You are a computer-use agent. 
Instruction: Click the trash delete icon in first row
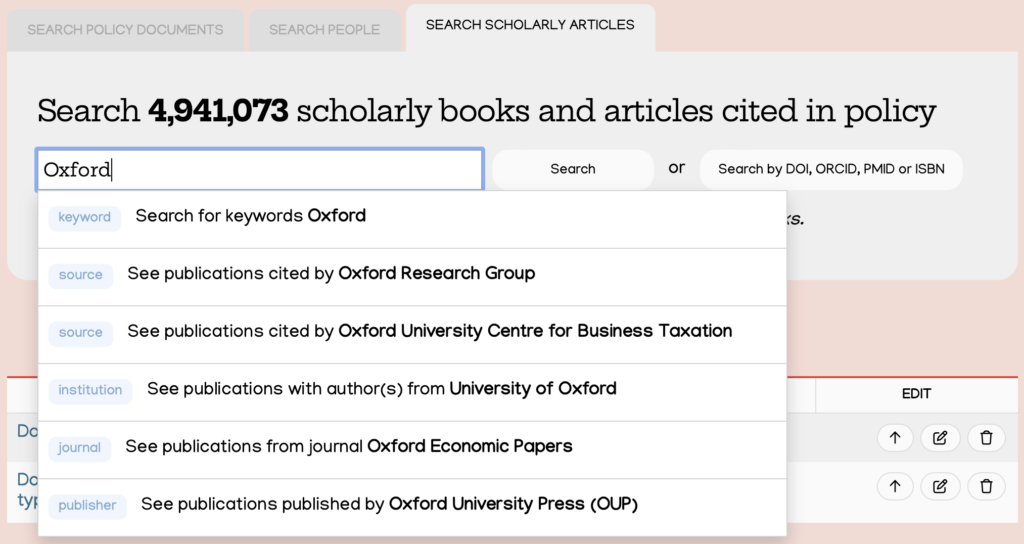point(986,438)
